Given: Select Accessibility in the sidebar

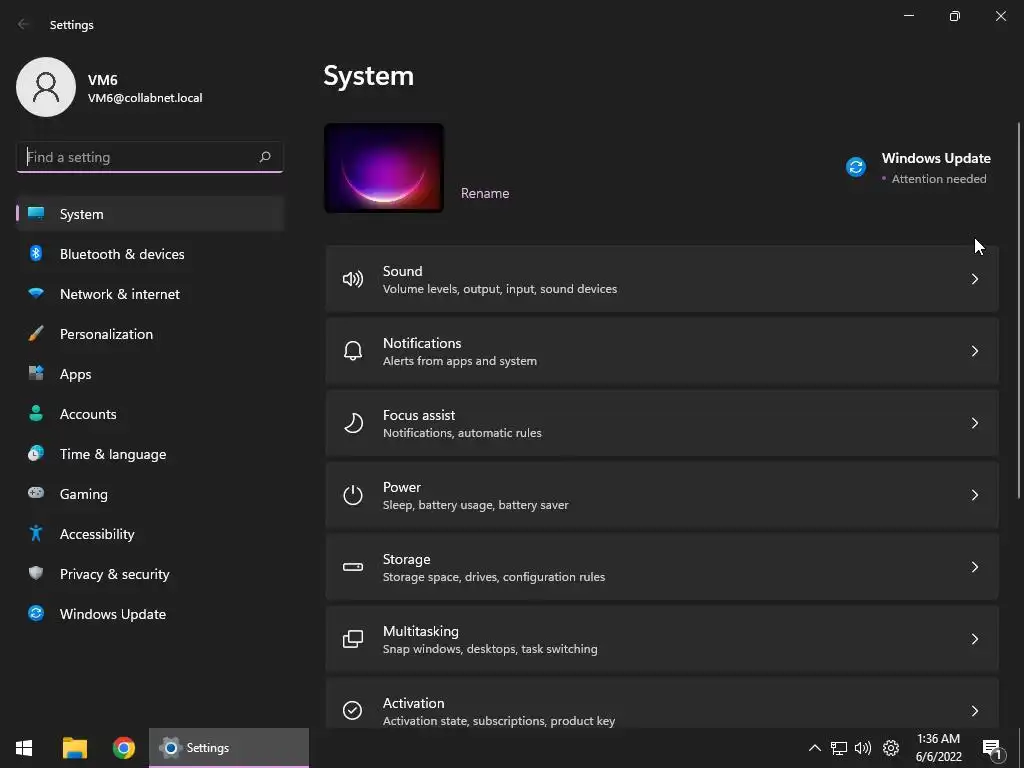Looking at the screenshot, I should pos(150,534).
